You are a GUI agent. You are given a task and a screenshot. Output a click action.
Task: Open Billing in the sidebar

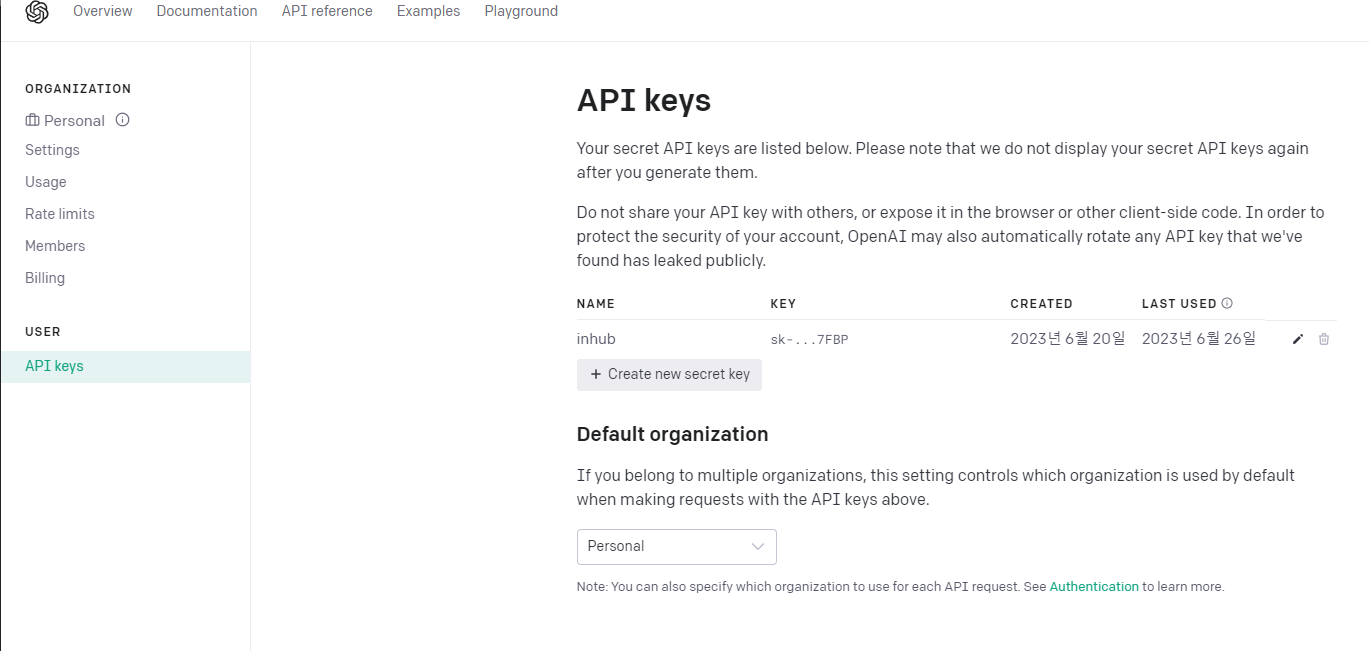(x=45, y=278)
